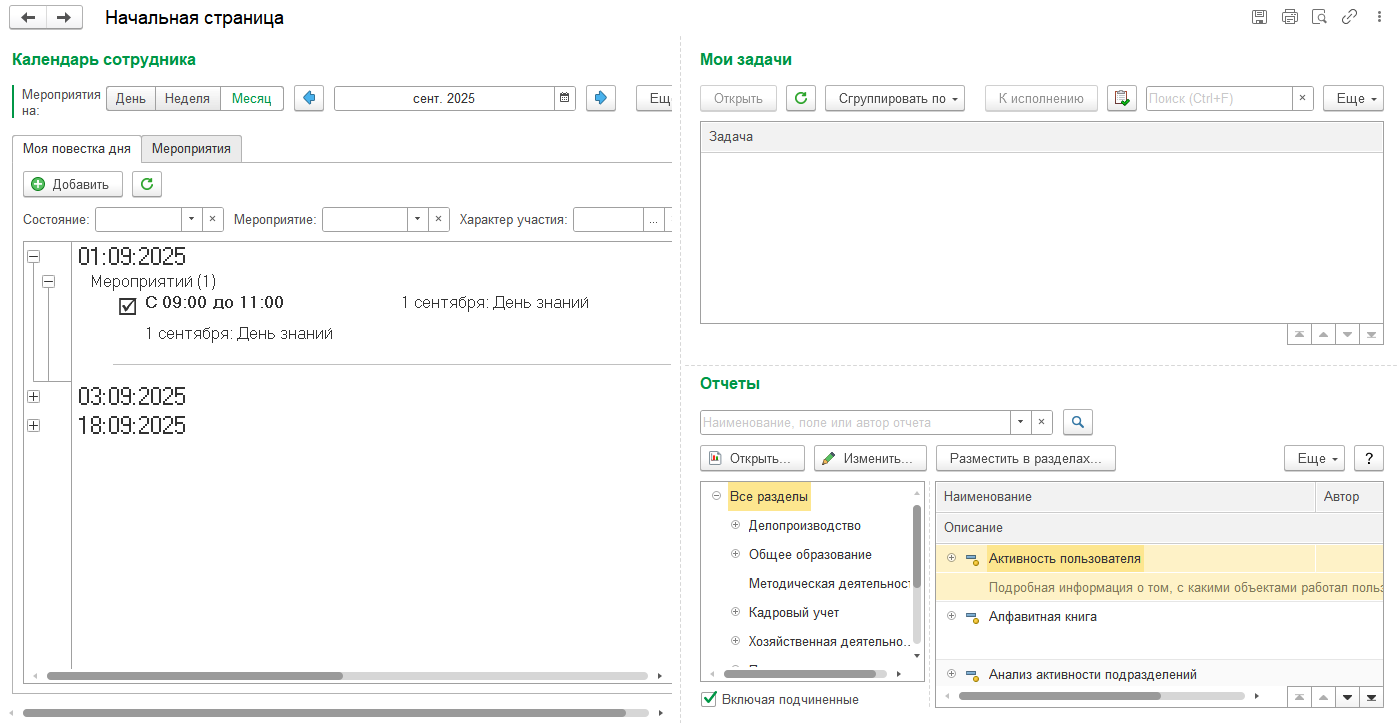Image resolution: width=1399 pixels, height=727 pixels.
Task: Click the magnifier search button in Отчеты
Action: coord(1077,422)
